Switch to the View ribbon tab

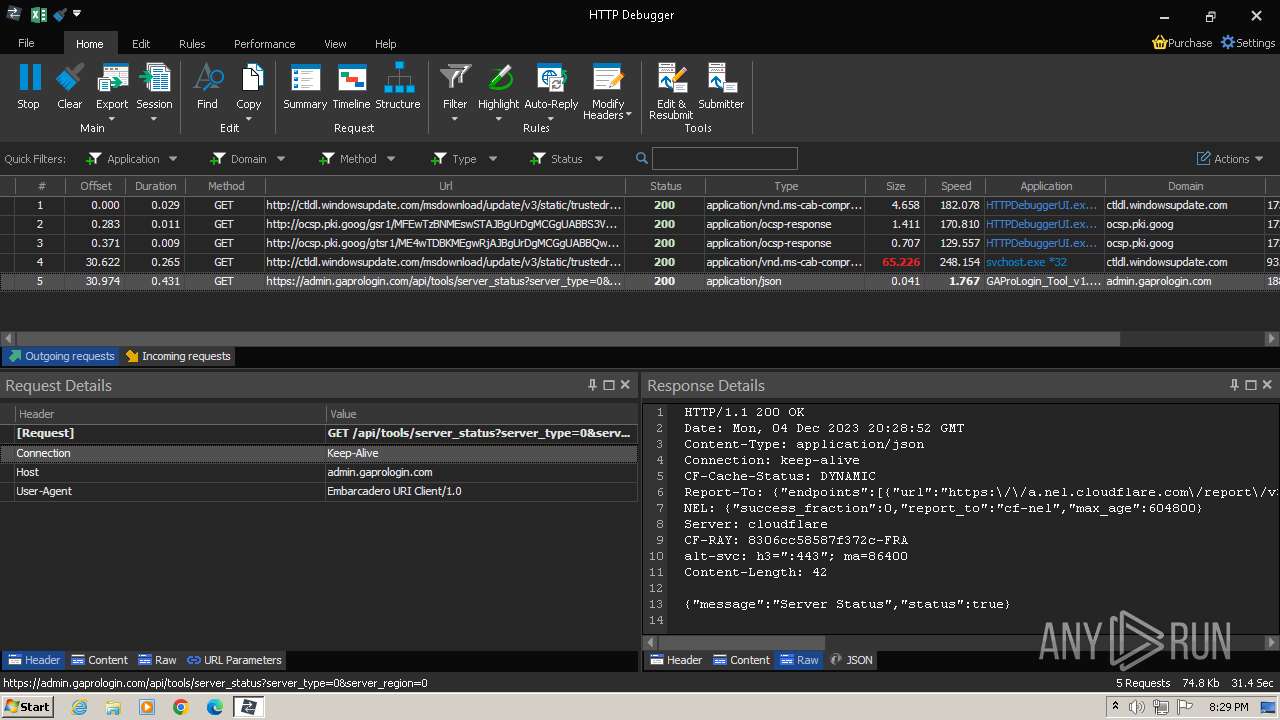pyautogui.click(x=335, y=44)
